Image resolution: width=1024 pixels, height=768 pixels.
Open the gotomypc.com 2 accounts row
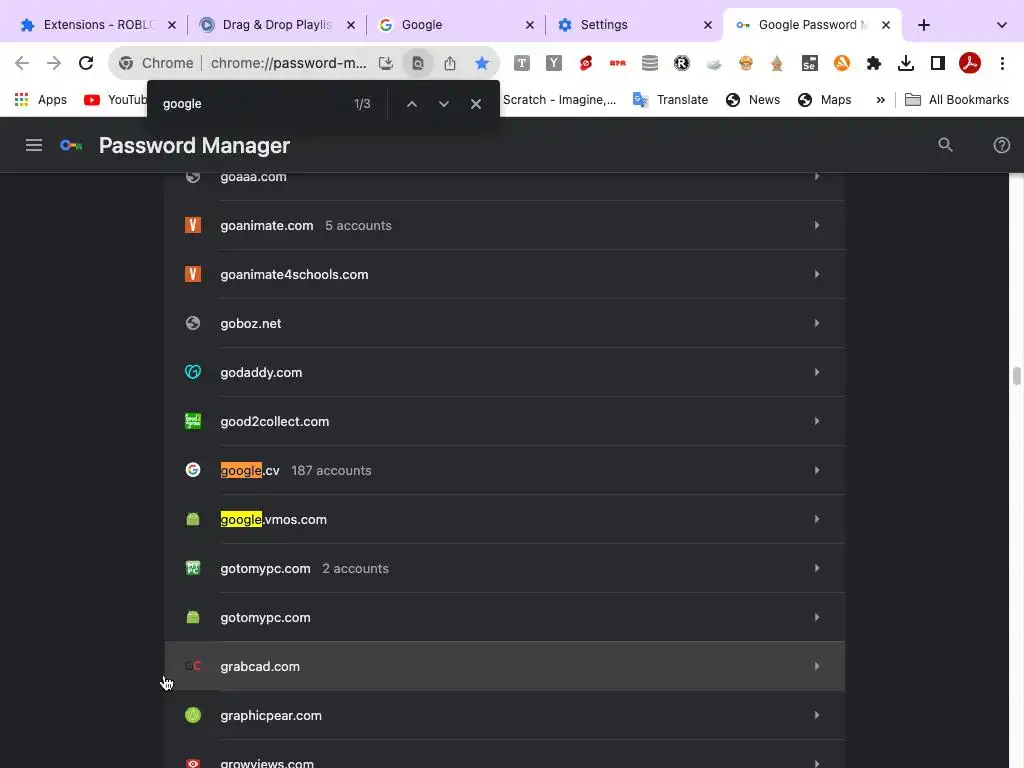505,568
